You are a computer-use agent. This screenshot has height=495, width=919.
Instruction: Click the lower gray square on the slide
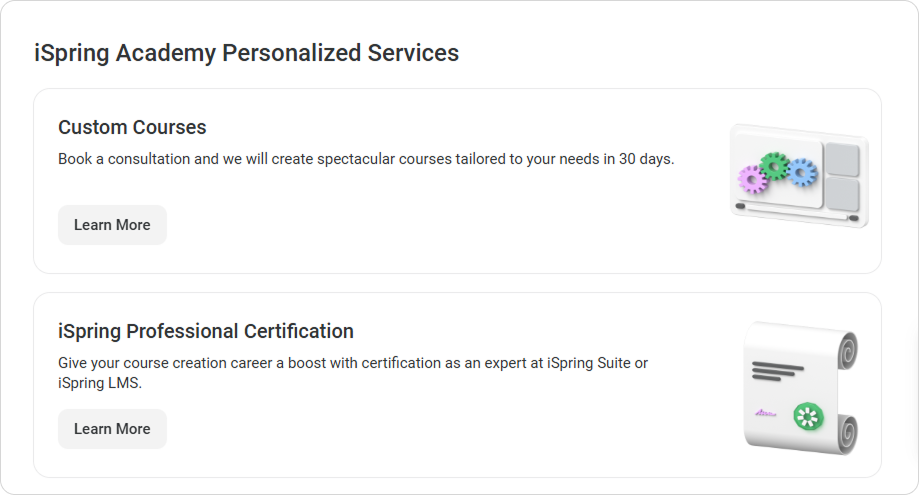(841, 193)
